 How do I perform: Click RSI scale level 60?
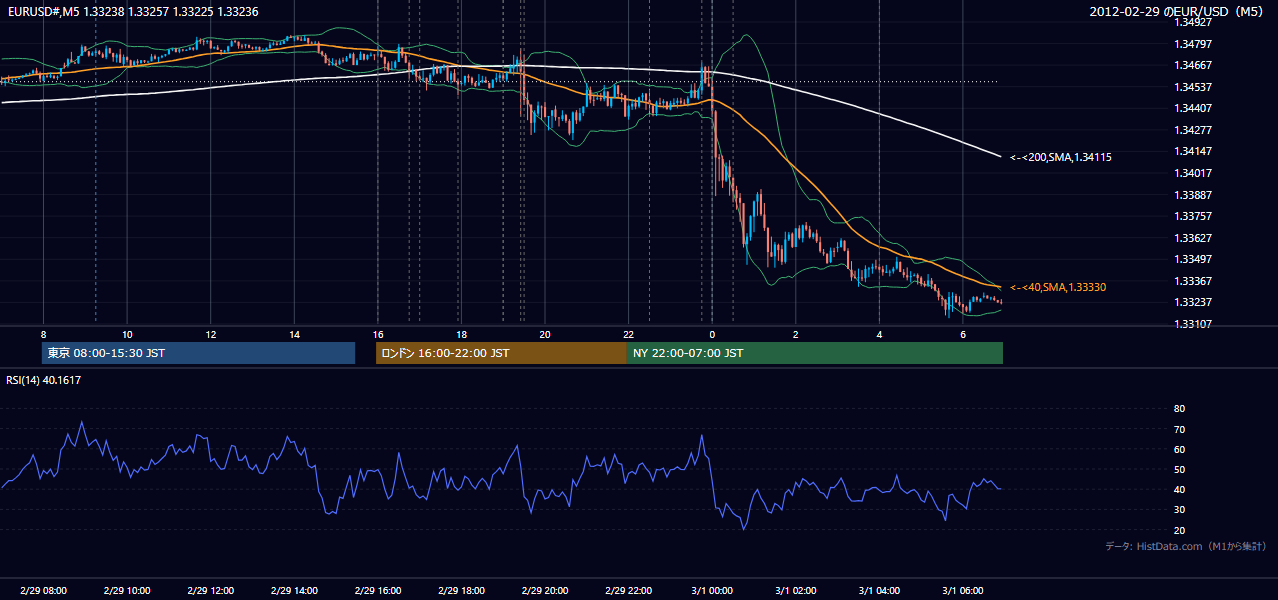[1180, 449]
